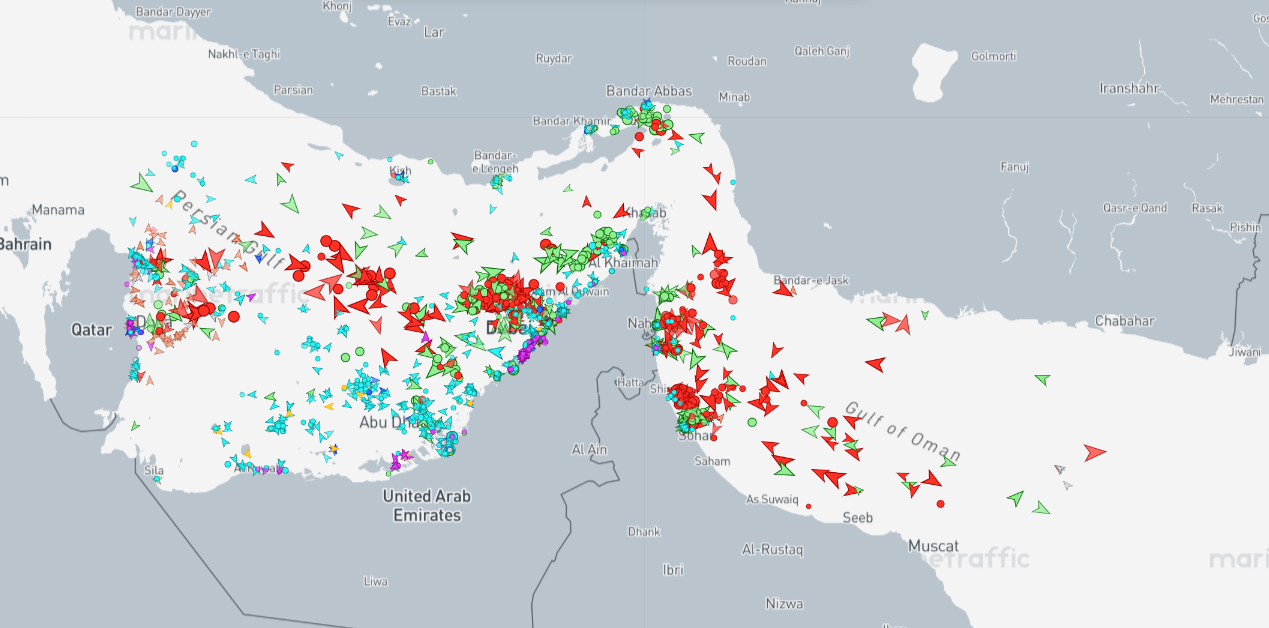Select the large green ship at west end of Persian Gulf
The image size is (1269, 628).
(142, 183)
